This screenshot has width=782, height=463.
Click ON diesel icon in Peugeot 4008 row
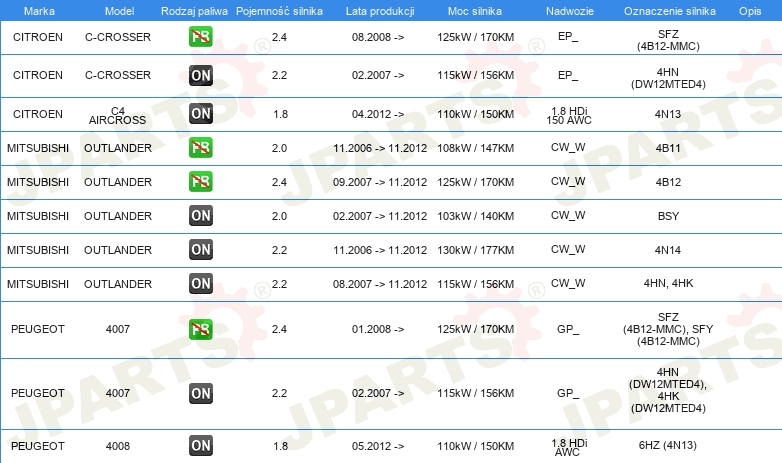tap(200, 446)
